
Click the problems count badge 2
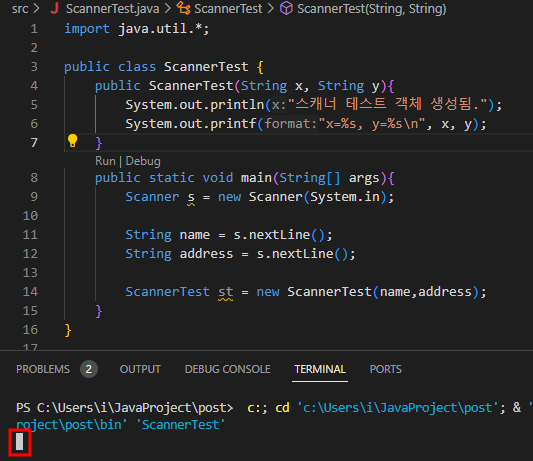[x=89, y=369]
